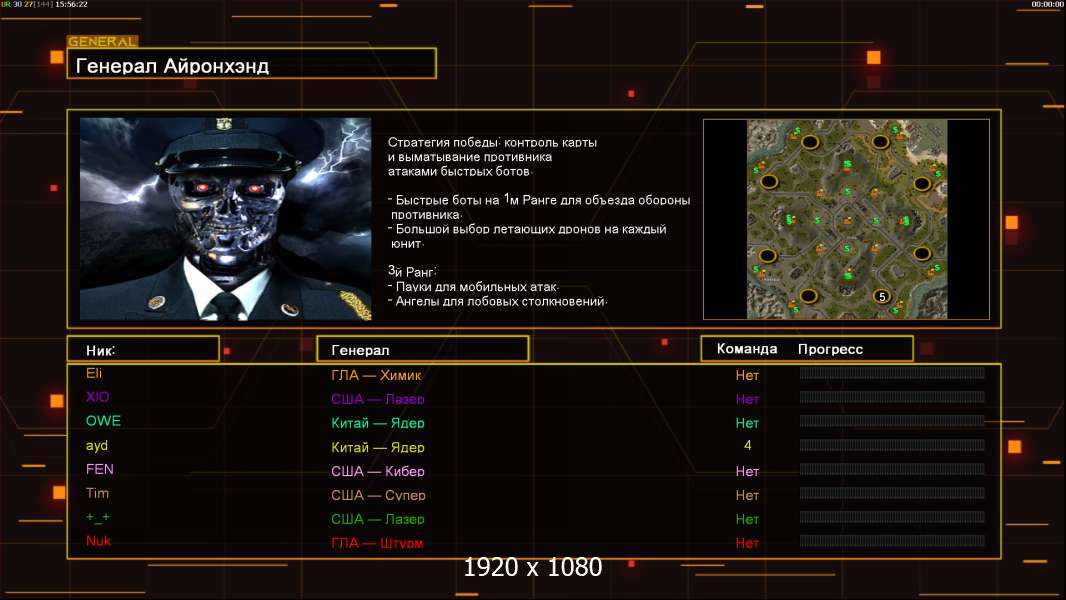Click ayd's team number 4
The image size is (1066, 600).
pos(747,446)
